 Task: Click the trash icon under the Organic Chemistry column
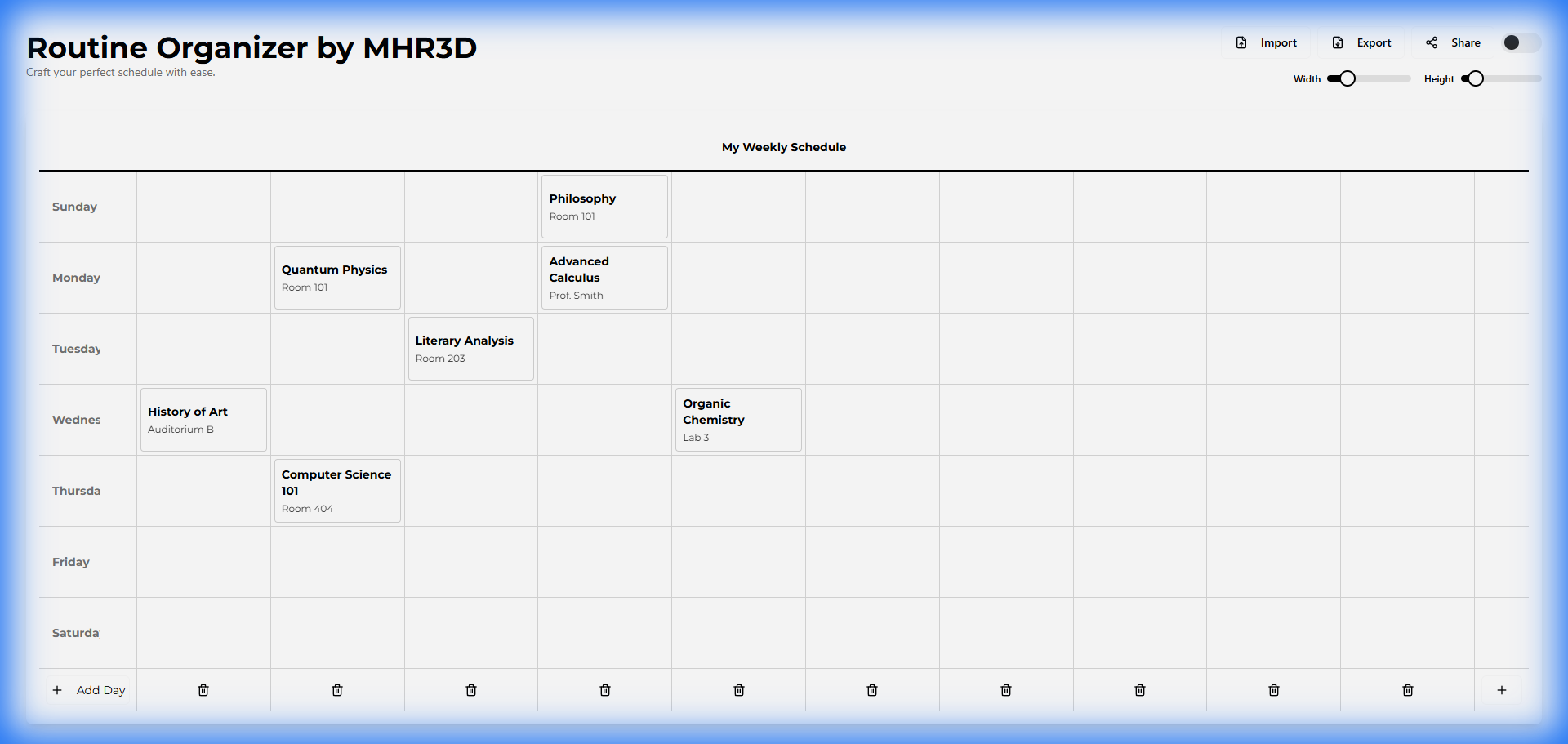click(x=738, y=690)
